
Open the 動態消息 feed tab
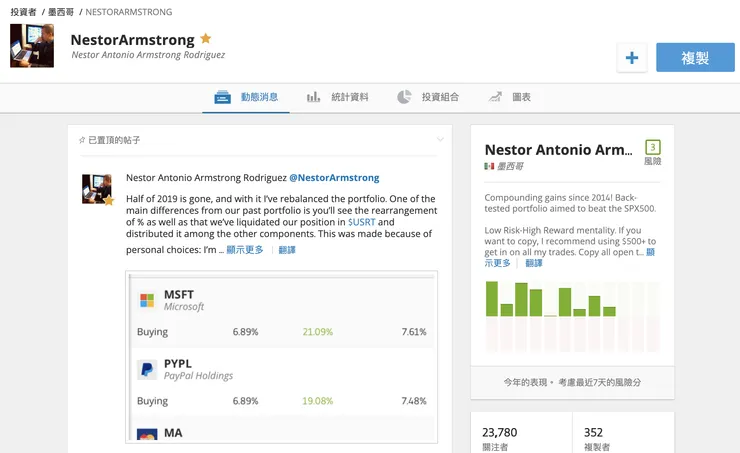pyautogui.click(x=246, y=97)
